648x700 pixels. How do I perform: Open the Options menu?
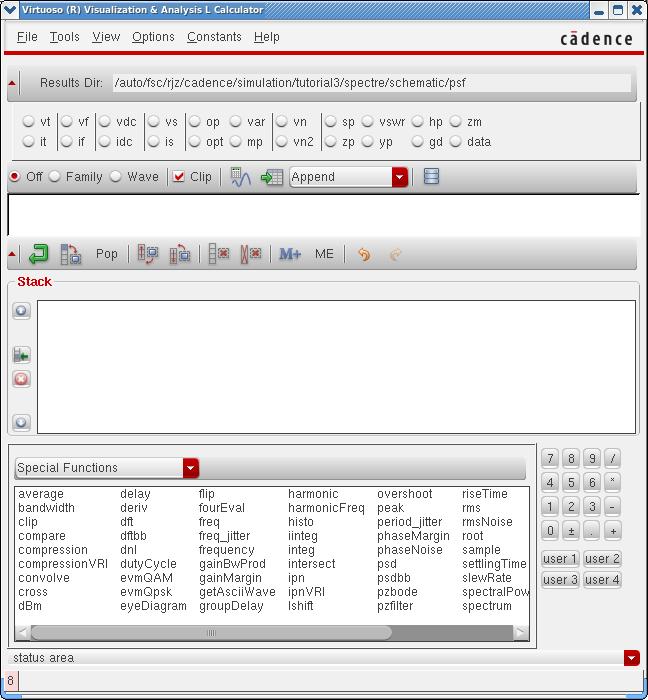pos(153,37)
